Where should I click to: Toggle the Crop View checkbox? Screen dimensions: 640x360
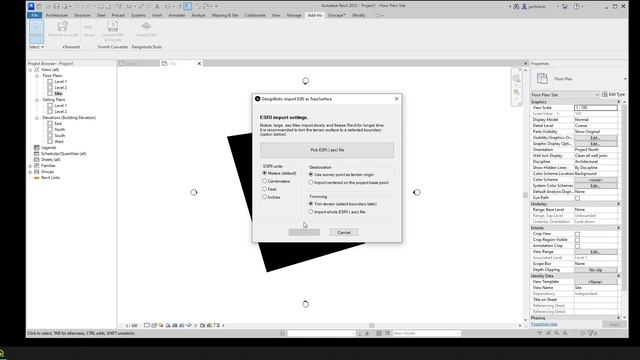click(577, 234)
